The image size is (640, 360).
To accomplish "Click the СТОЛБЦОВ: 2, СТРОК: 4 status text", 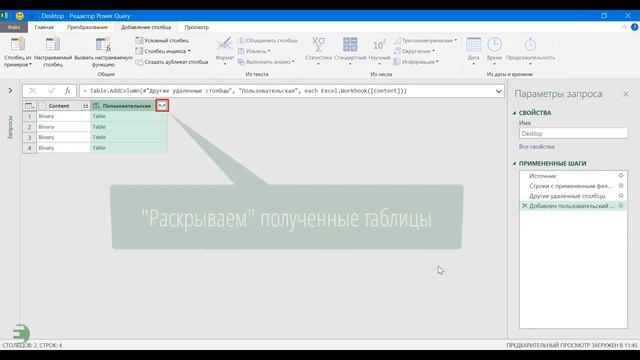I will click(32, 345).
